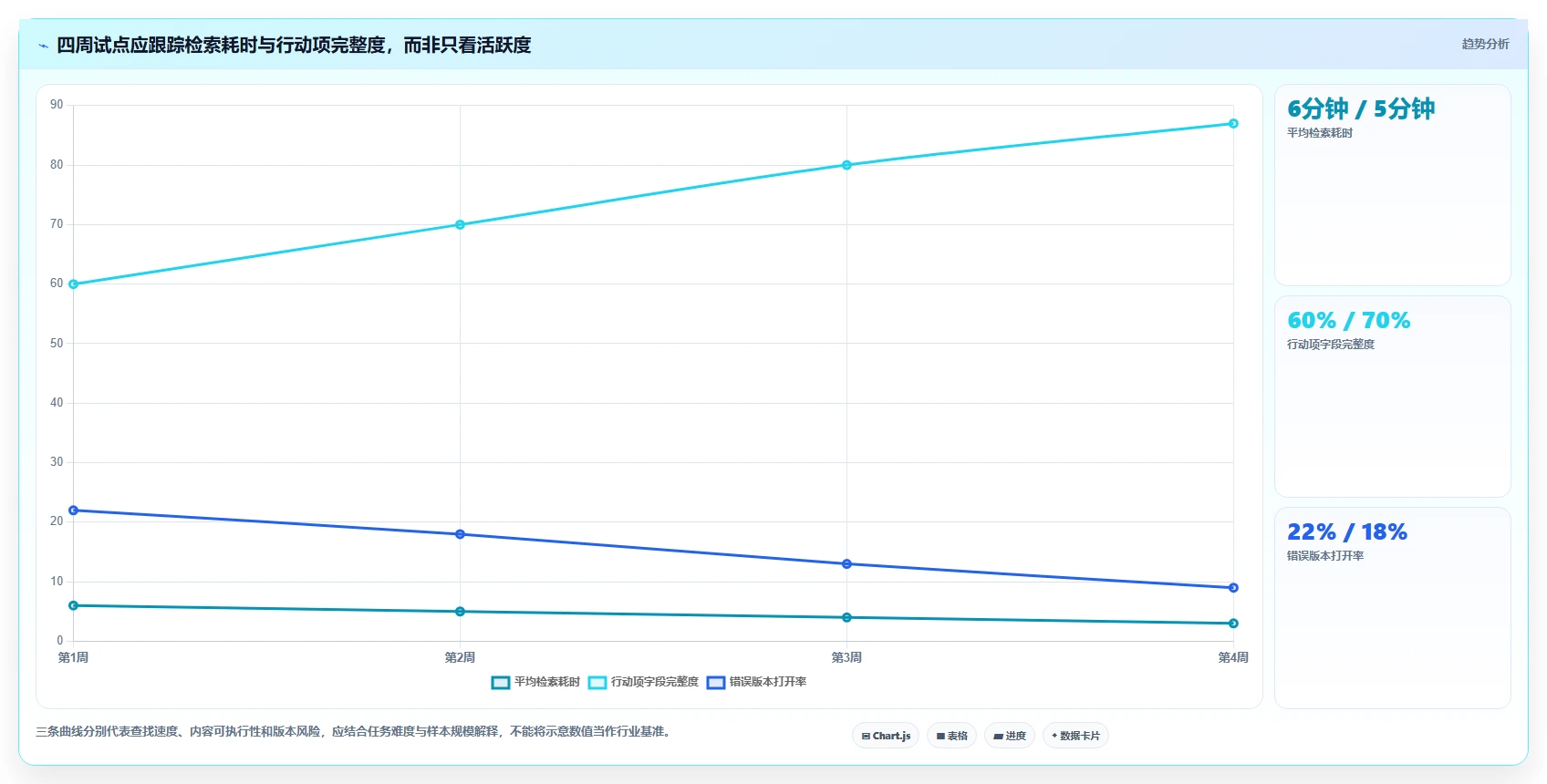Click the 60% / 70% stat value
Viewport: 1547px width, 784px height.
tap(1348, 321)
